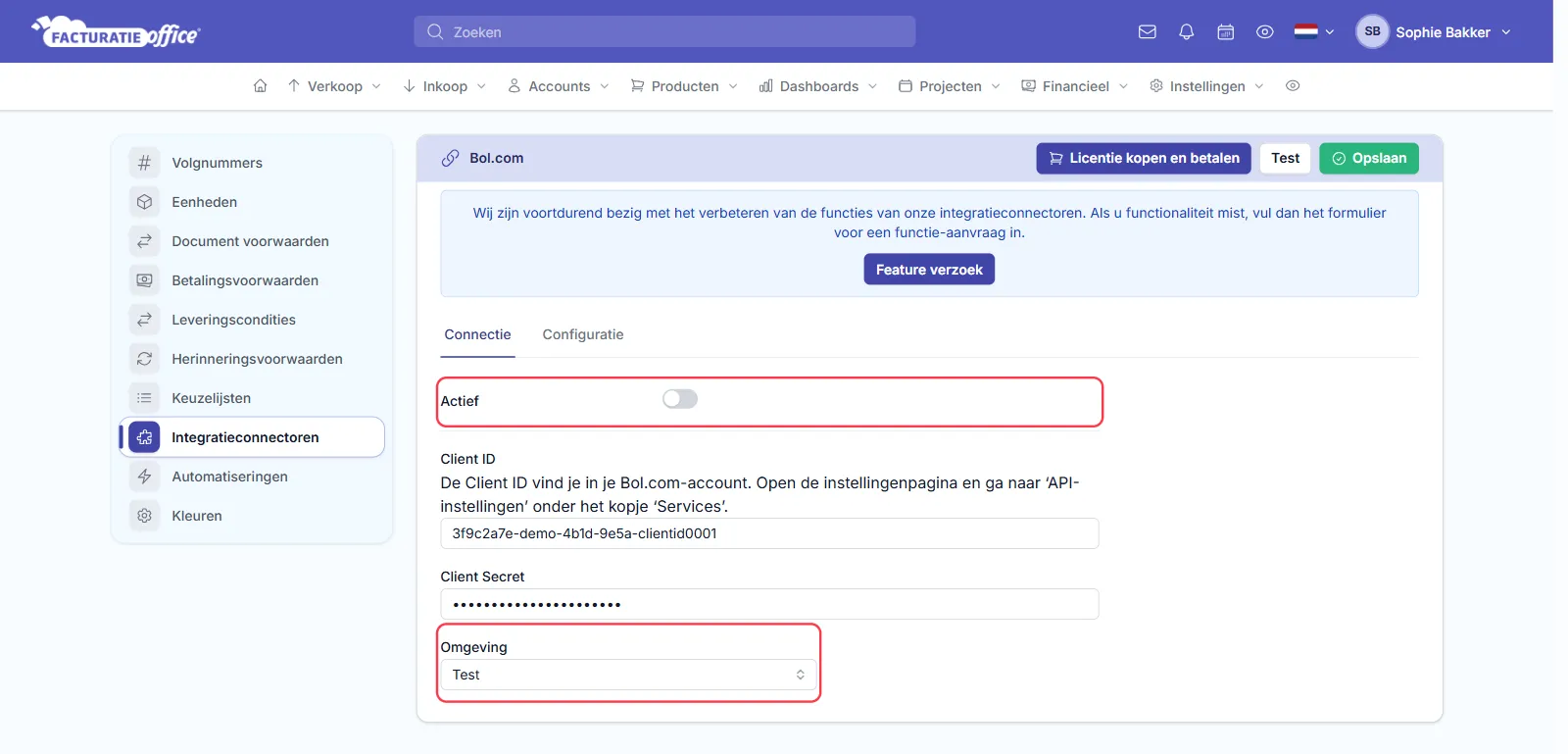Open Betalingsvoorwaarden settings

coord(253,280)
